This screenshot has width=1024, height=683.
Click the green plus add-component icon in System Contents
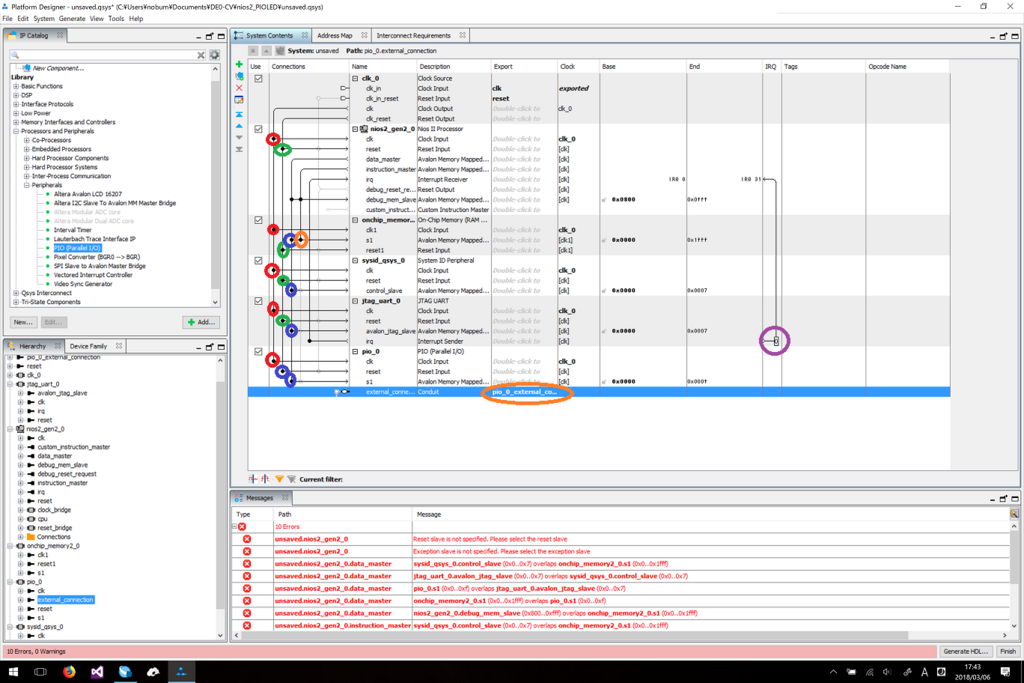[239, 64]
